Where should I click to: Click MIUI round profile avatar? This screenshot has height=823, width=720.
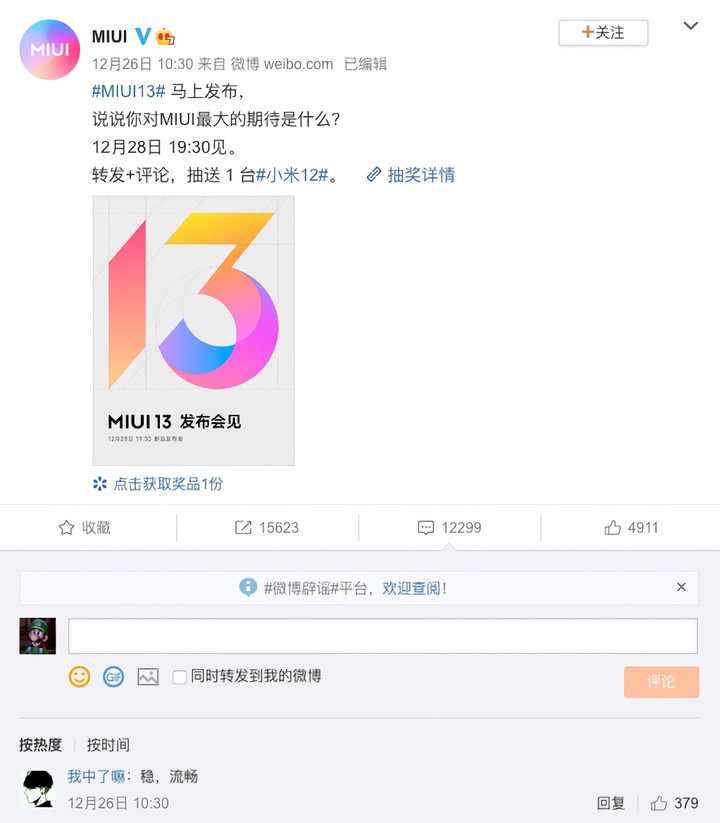click(x=49, y=49)
